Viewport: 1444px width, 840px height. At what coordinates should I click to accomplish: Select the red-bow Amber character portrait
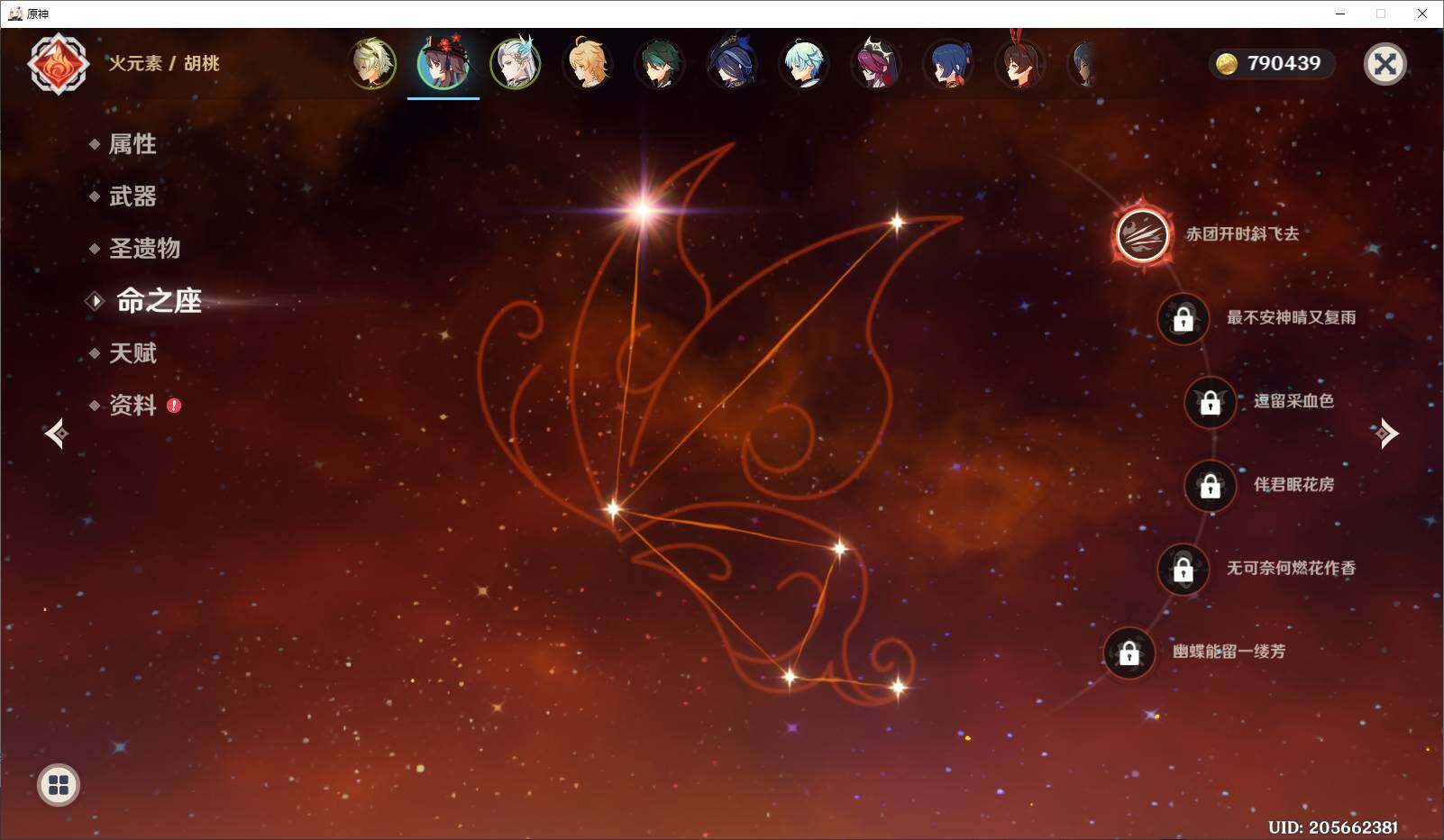click(x=1020, y=63)
